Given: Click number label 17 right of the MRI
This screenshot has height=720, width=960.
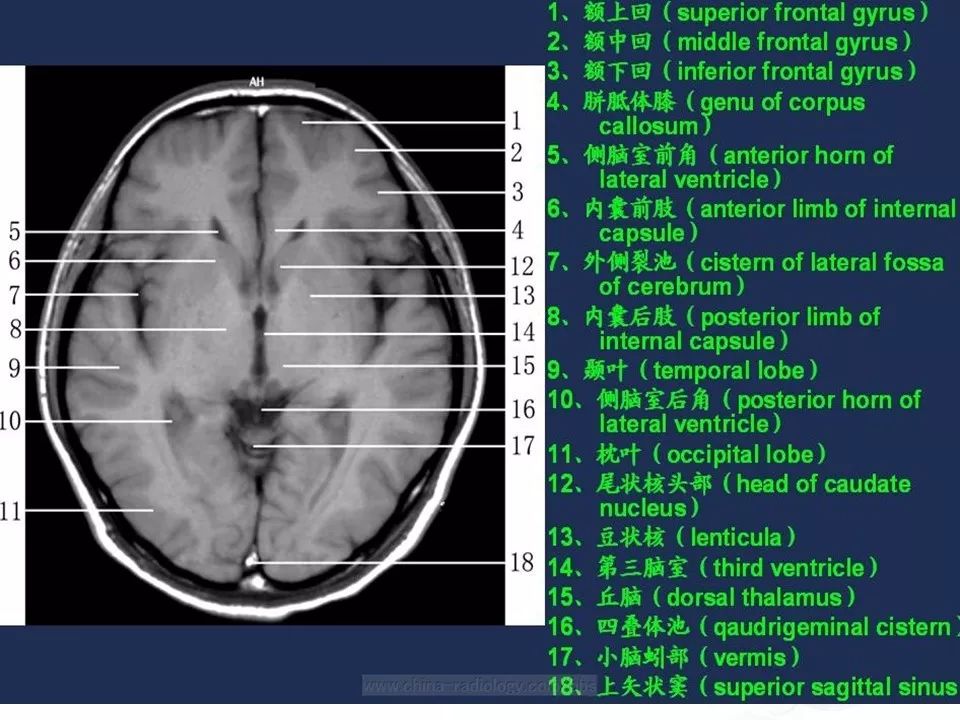Looking at the screenshot, I should tap(523, 446).
